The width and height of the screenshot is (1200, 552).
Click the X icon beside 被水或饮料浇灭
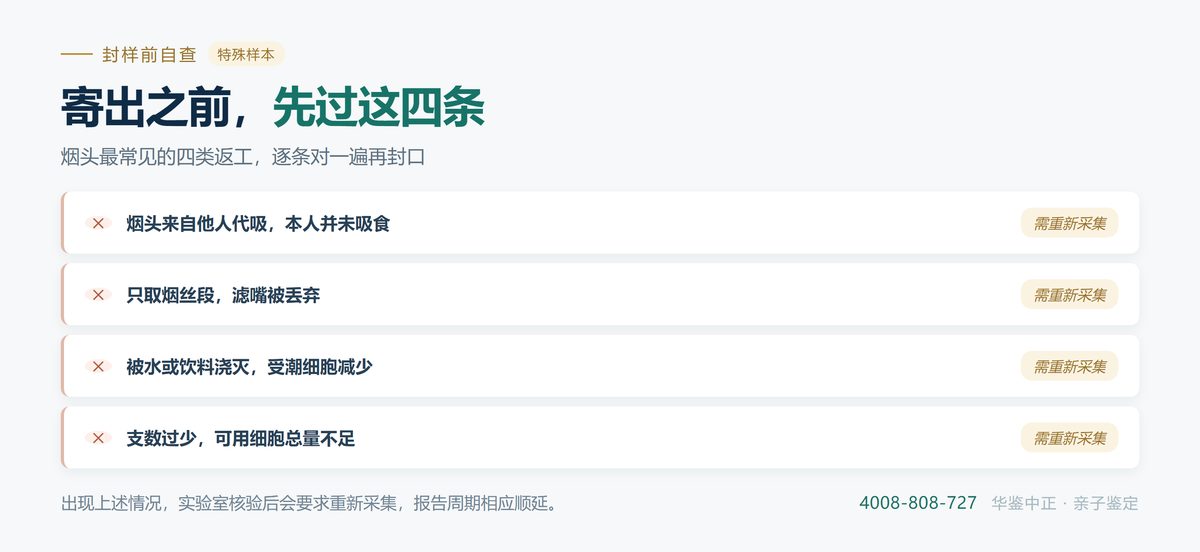[x=98, y=367]
